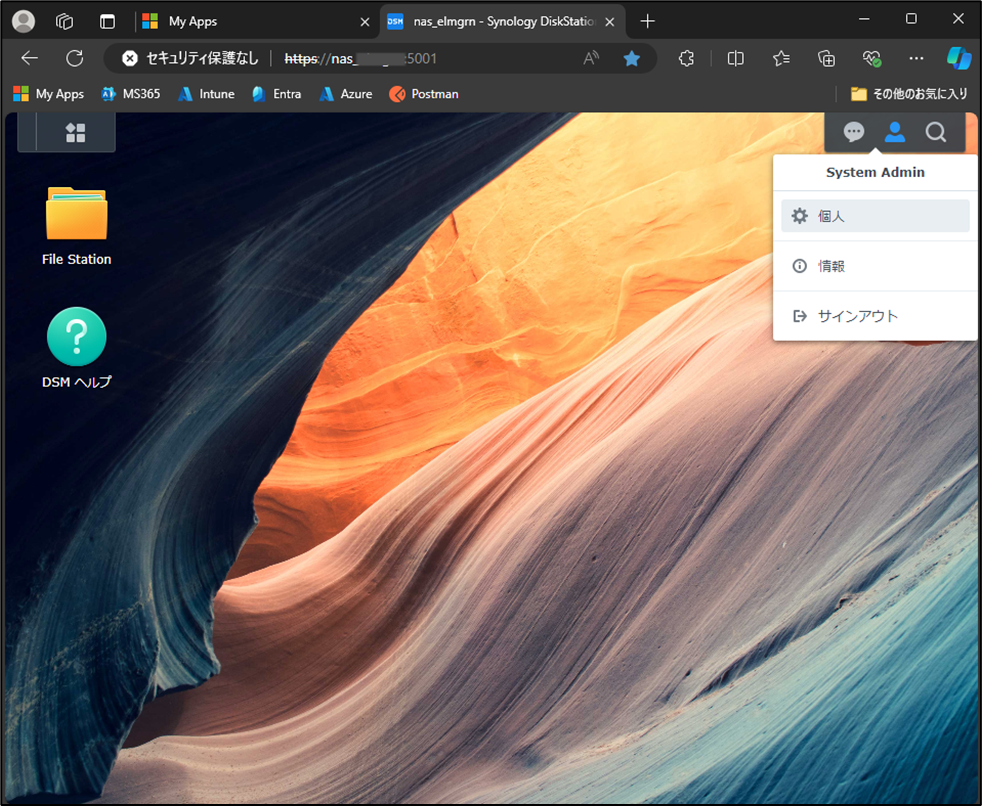The height and width of the screenshot is (806, 982).
Task: Open Browser essentials heart icon
Action: coord(872,59)
